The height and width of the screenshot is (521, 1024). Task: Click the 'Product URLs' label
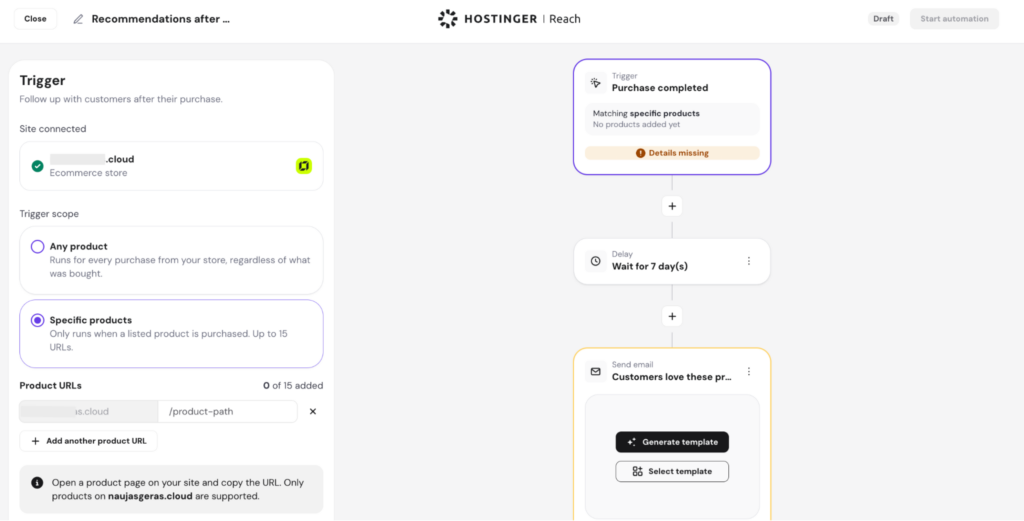pos(50,385)
